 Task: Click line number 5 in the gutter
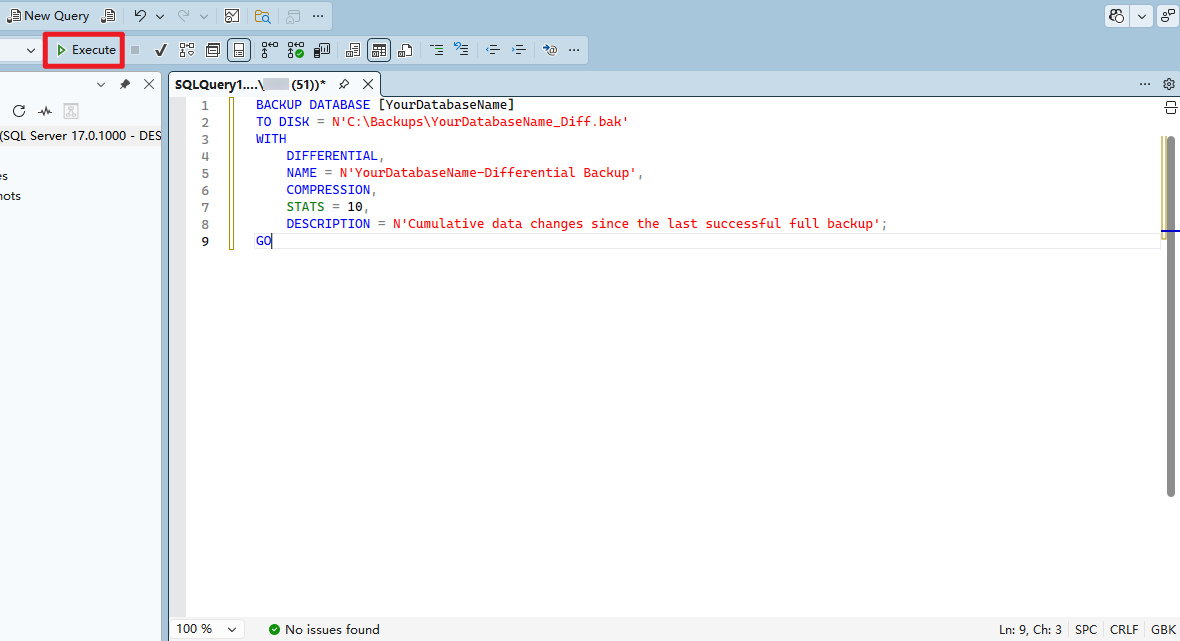(205, 173)
